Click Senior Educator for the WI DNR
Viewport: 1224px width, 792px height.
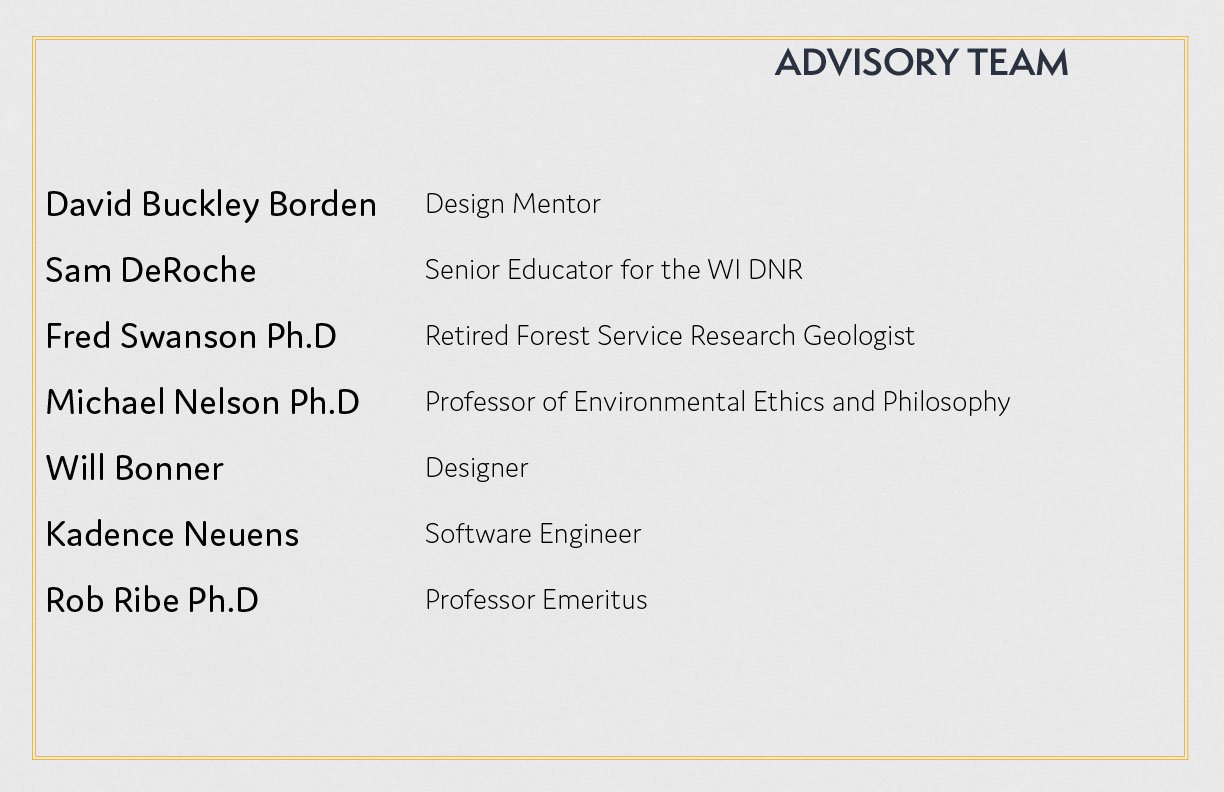tap(614, 269)
